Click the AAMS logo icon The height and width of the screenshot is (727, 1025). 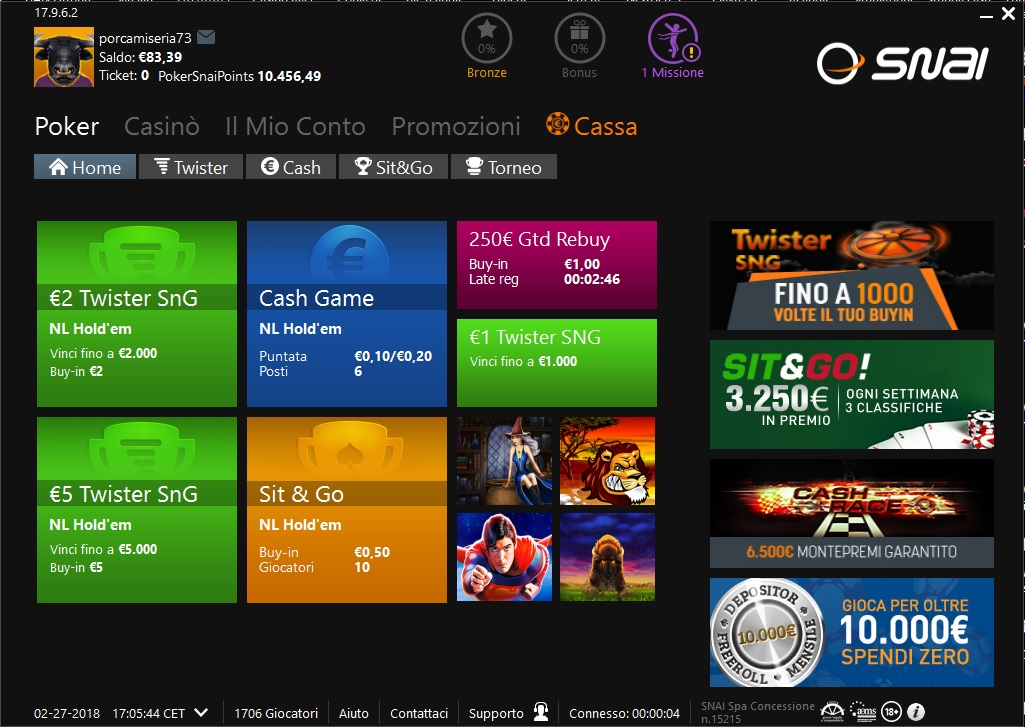click(x=863, y=712)
